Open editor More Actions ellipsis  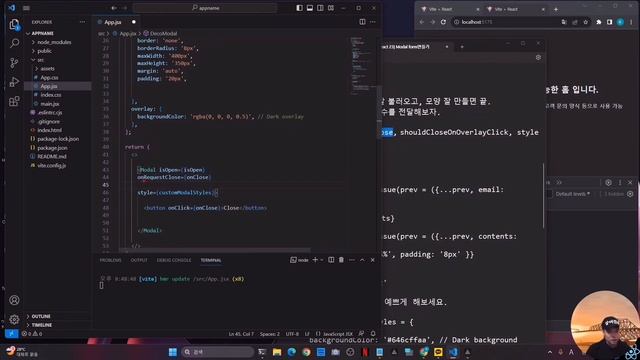click(x=373, y=22)
